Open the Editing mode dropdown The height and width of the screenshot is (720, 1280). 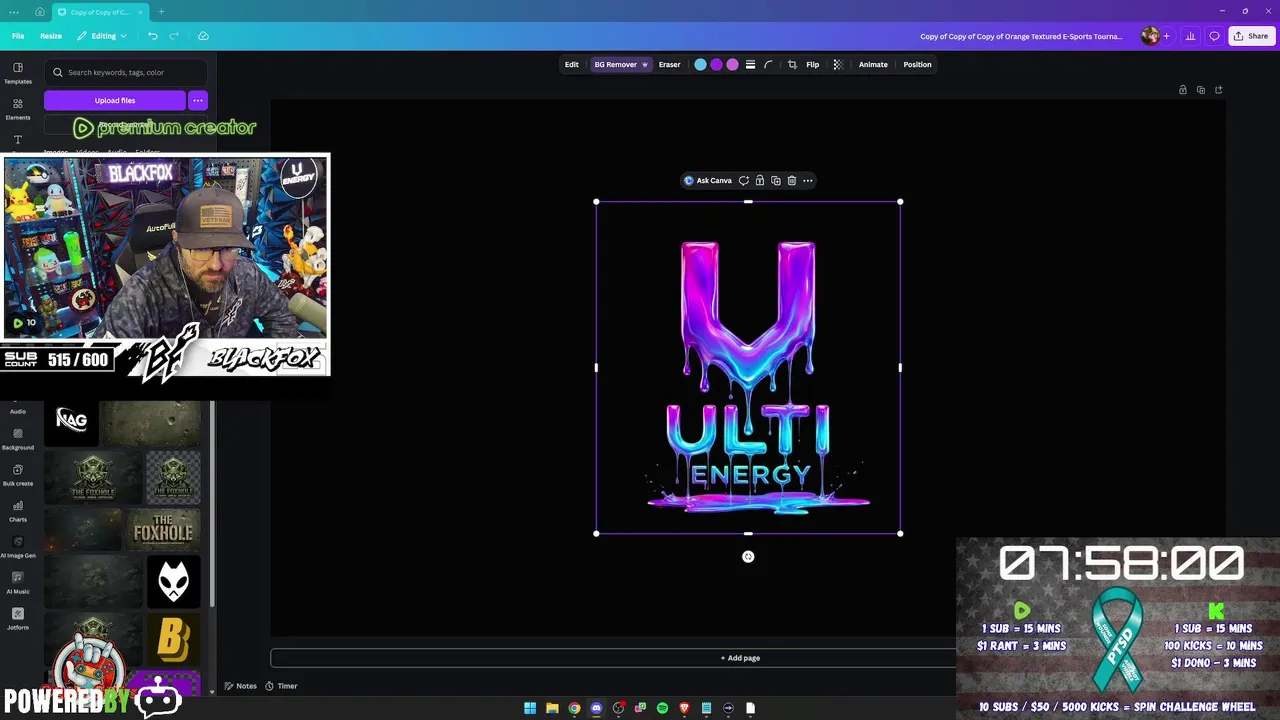(x=103, y=36)
